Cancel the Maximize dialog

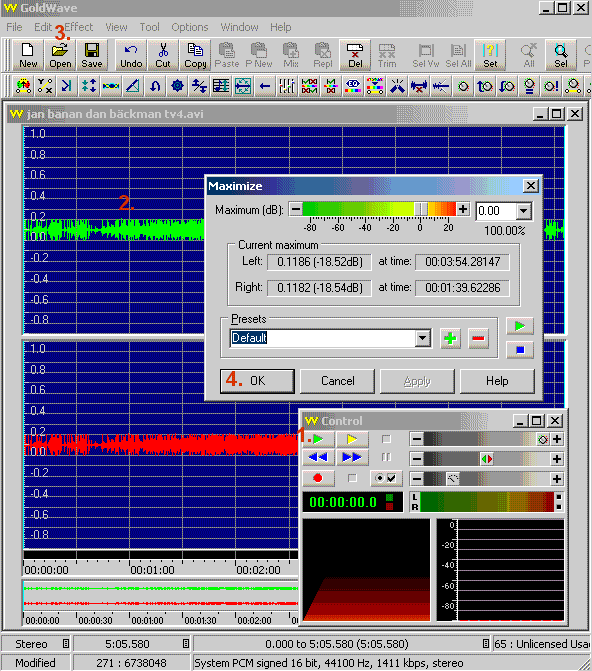point(337,381)
